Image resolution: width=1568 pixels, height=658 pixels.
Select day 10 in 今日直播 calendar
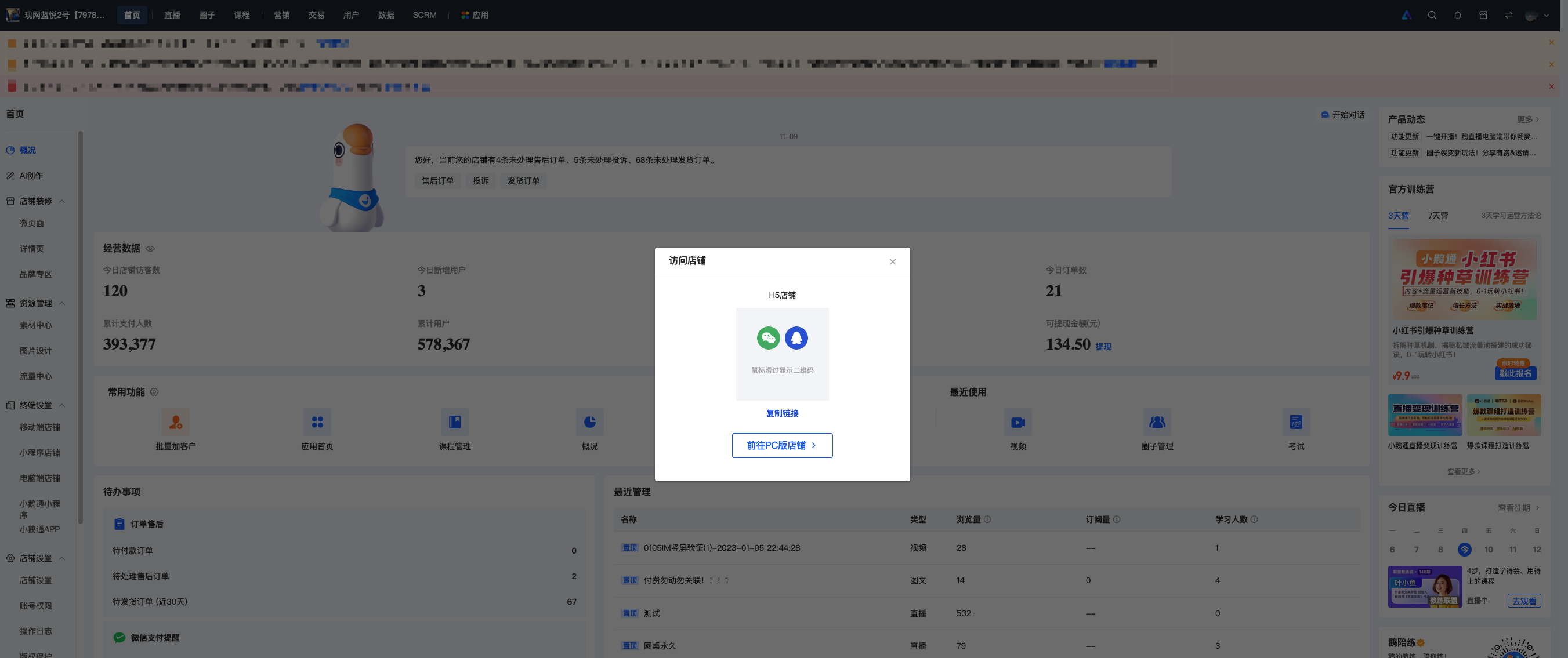pyautogui.click(x=1489, y=550)
